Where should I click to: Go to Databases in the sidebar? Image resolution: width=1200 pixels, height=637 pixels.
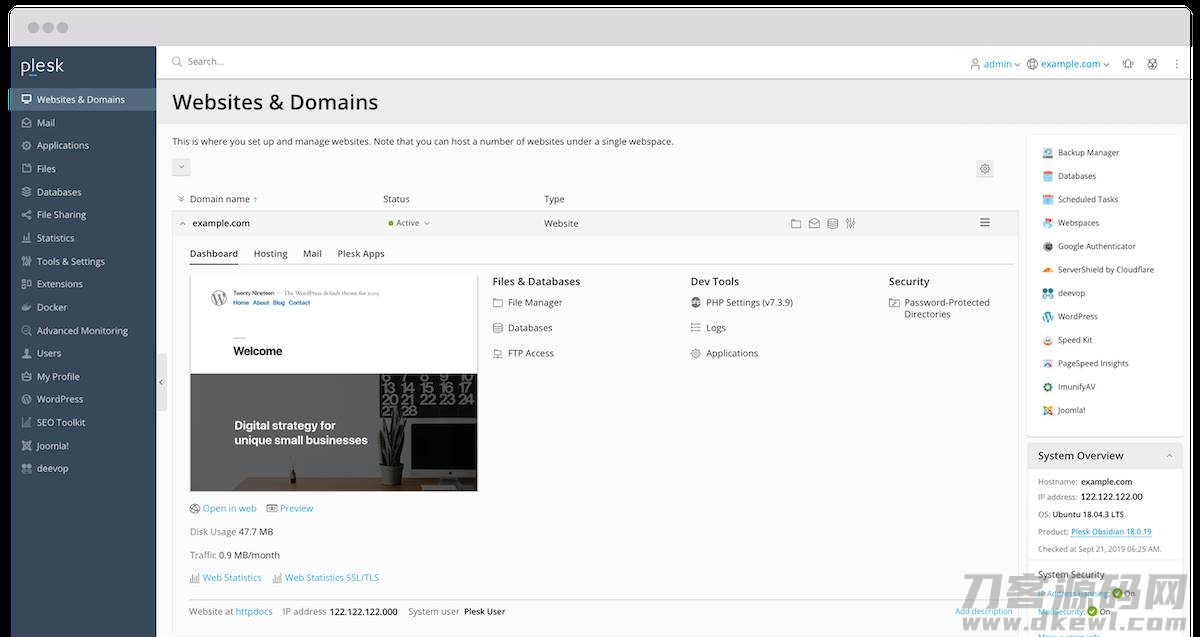[x=83, y=192]
